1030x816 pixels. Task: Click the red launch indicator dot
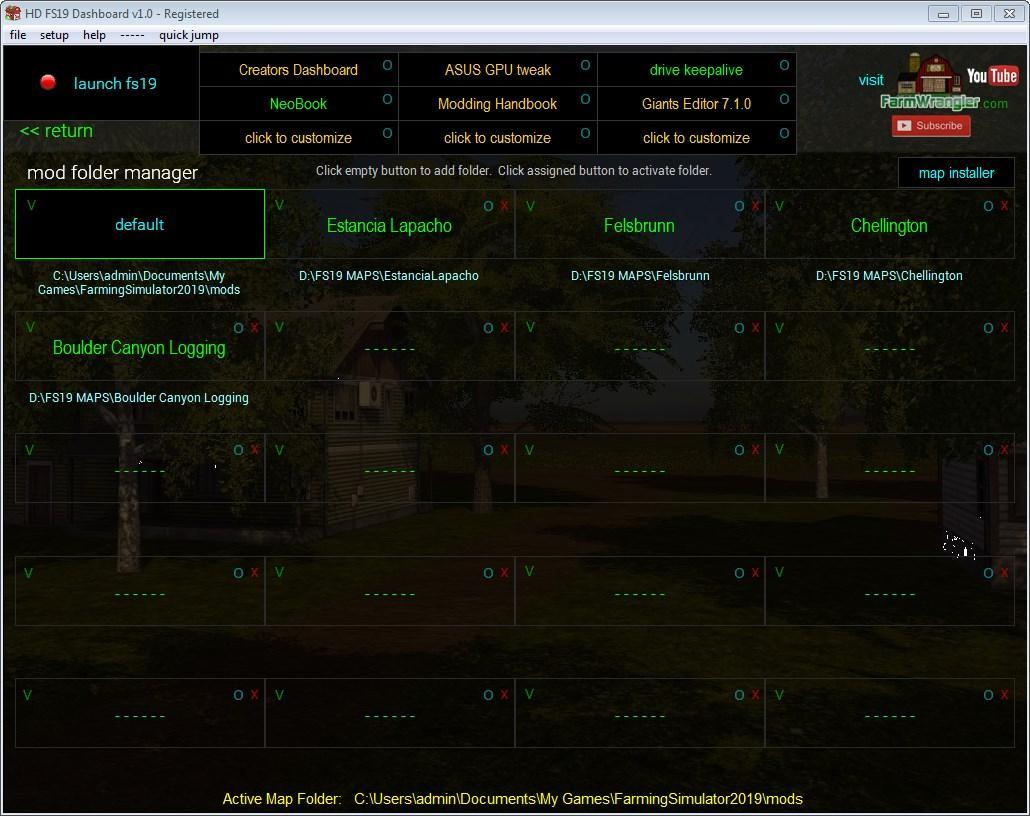click(x=47, y=82)
